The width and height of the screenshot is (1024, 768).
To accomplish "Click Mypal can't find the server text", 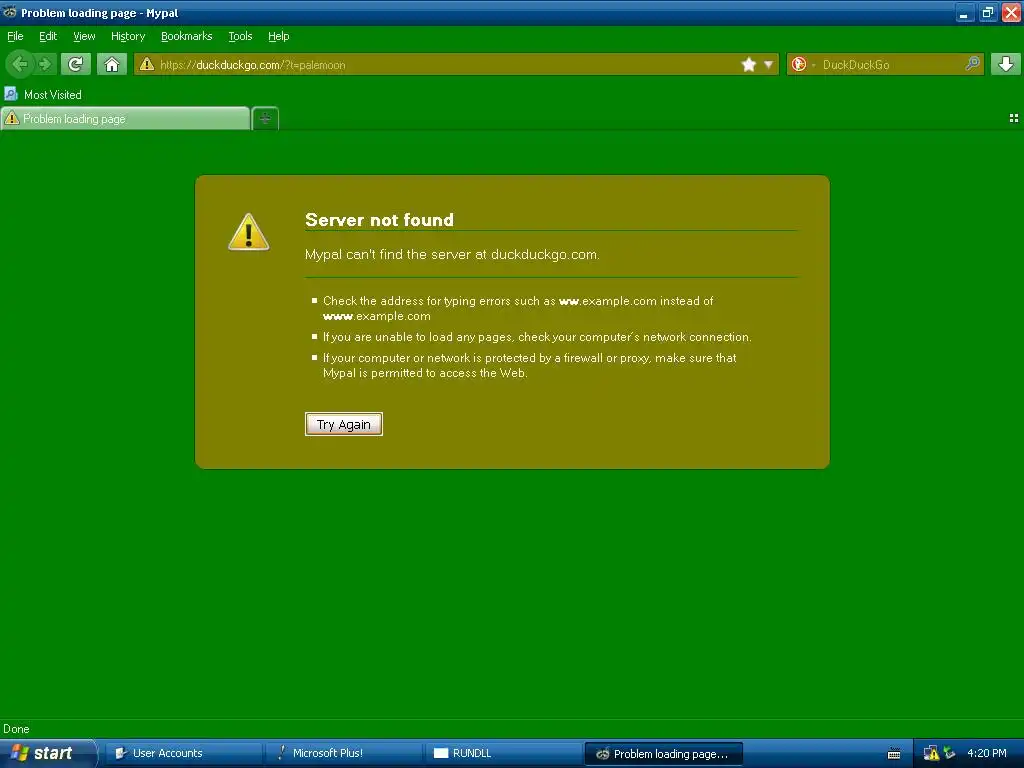I will point(452,254).
